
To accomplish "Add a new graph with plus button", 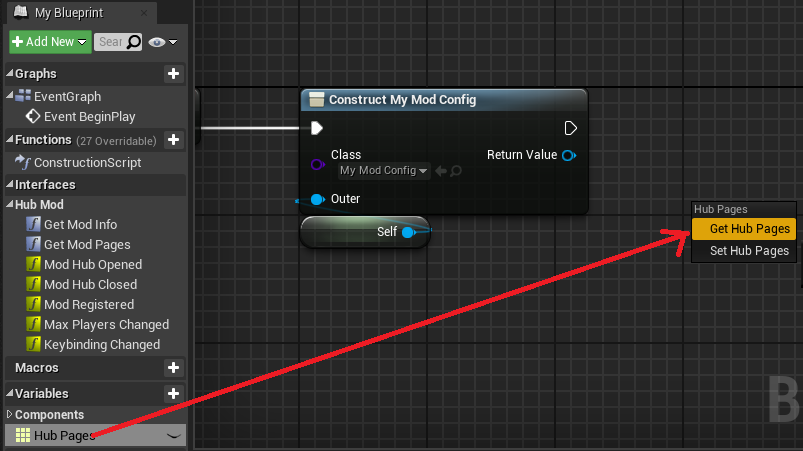I will click(x=173, y=74).
